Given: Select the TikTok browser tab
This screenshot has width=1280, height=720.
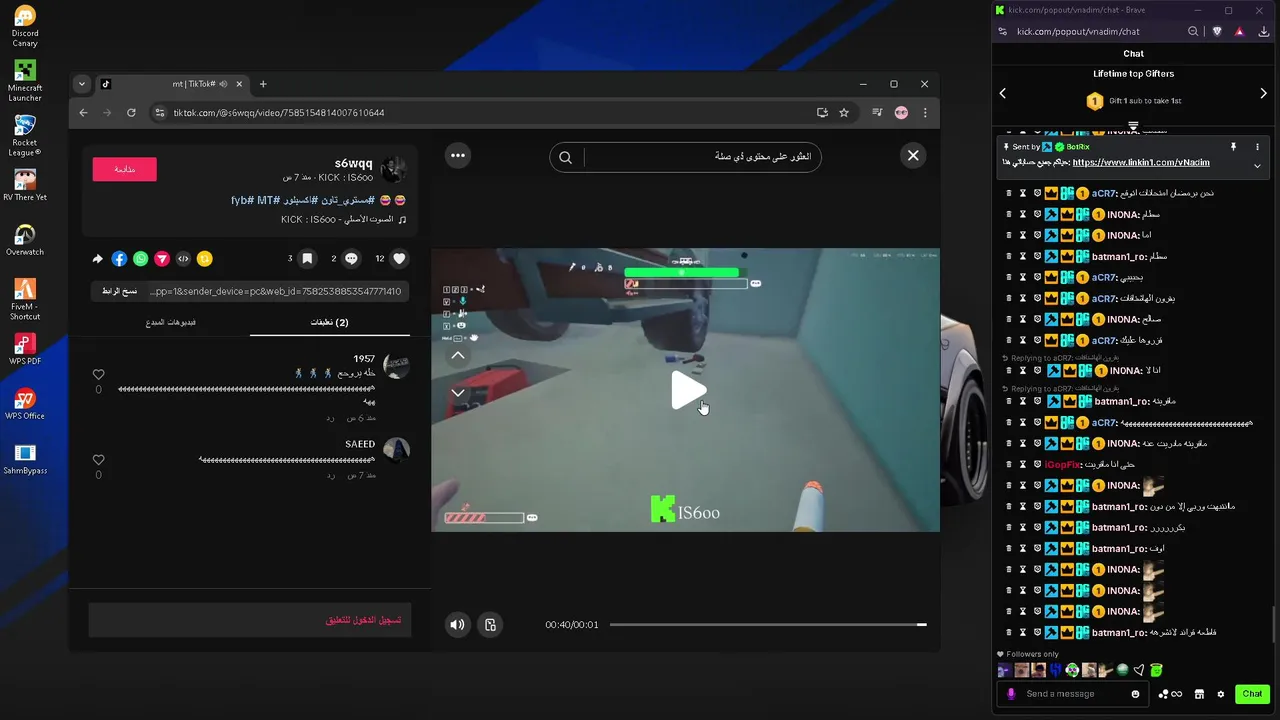Looking at the screenshot, I should (x=170, y=84).
